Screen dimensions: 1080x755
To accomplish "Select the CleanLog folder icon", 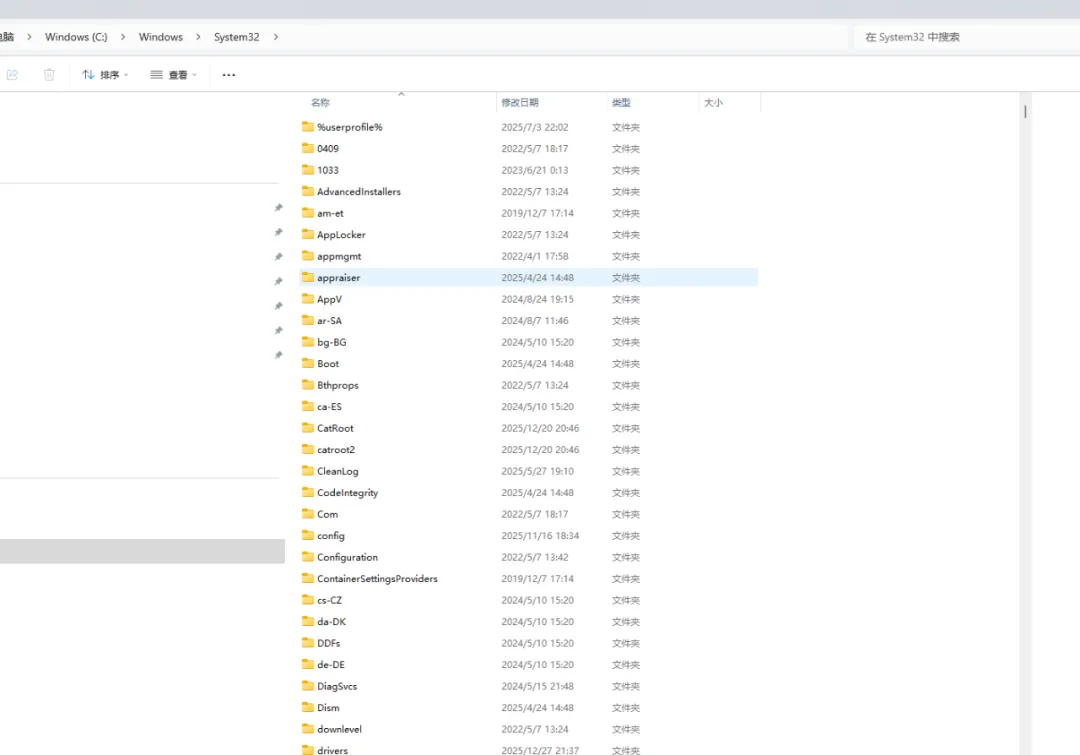I will pyautogui.click(x=308, y=470).
